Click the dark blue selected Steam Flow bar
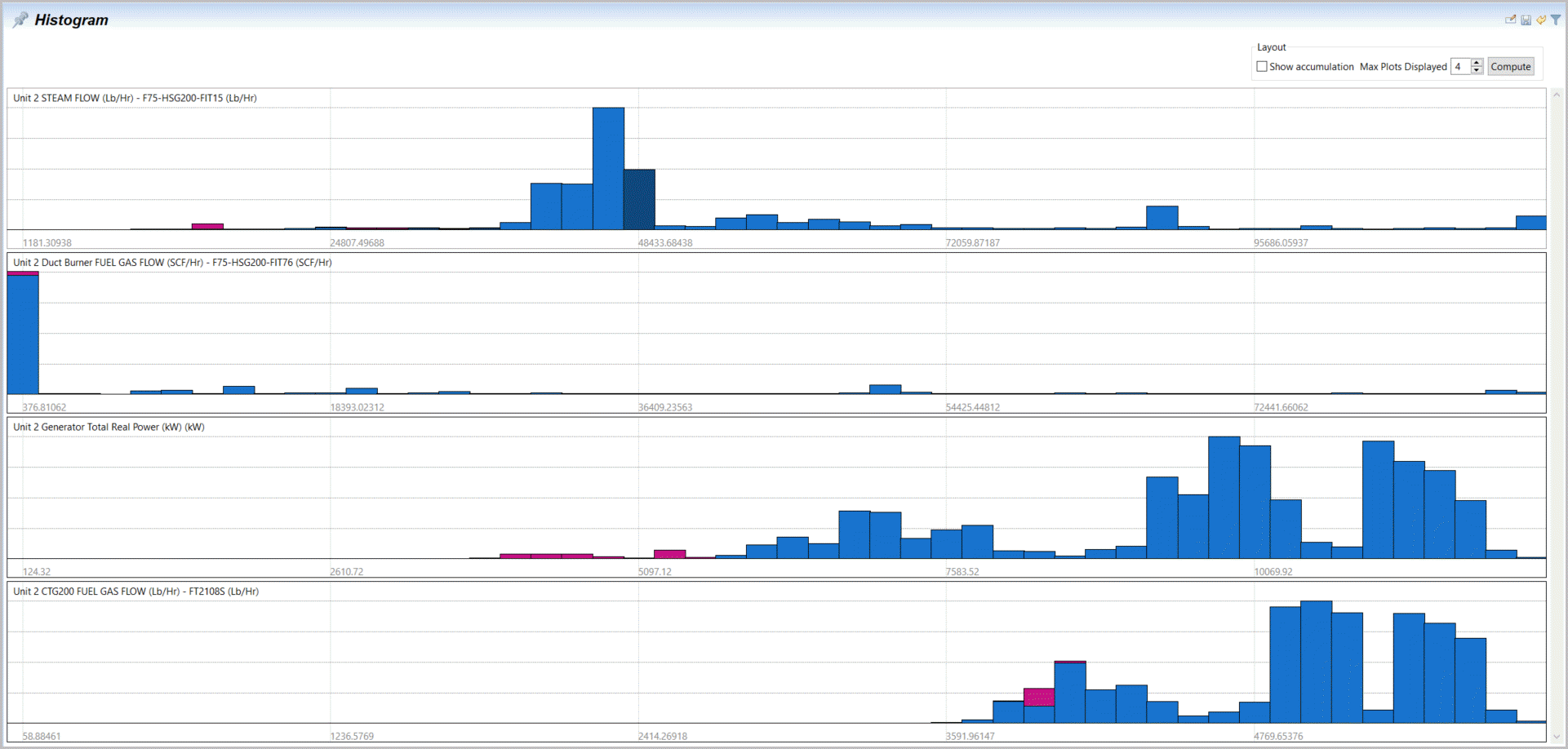Image resolution: width=1568 pixels, height=749 pixels. [x=639, y=199]
